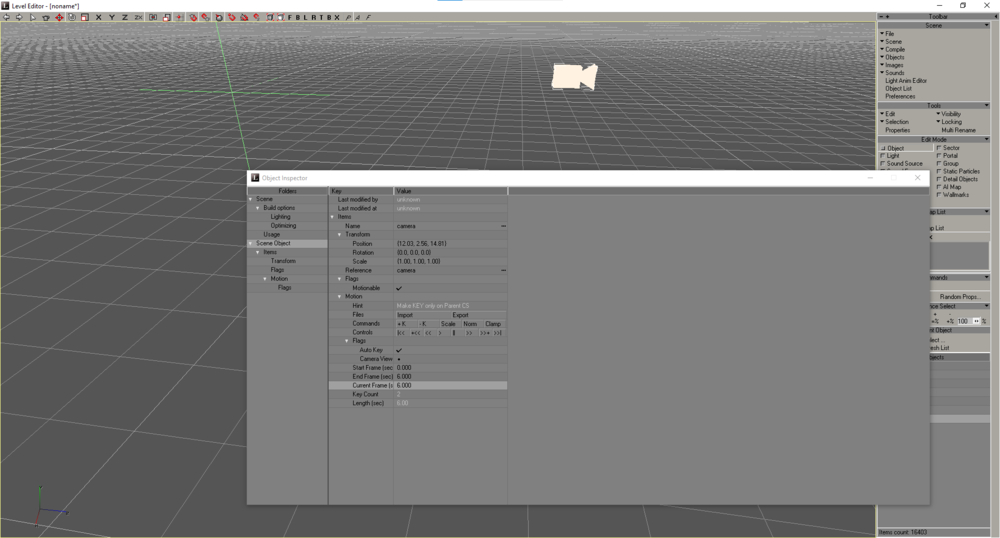The image size is (1000, 538).
Task: Click the Import motion file button
Action: (x=405, y=315)
